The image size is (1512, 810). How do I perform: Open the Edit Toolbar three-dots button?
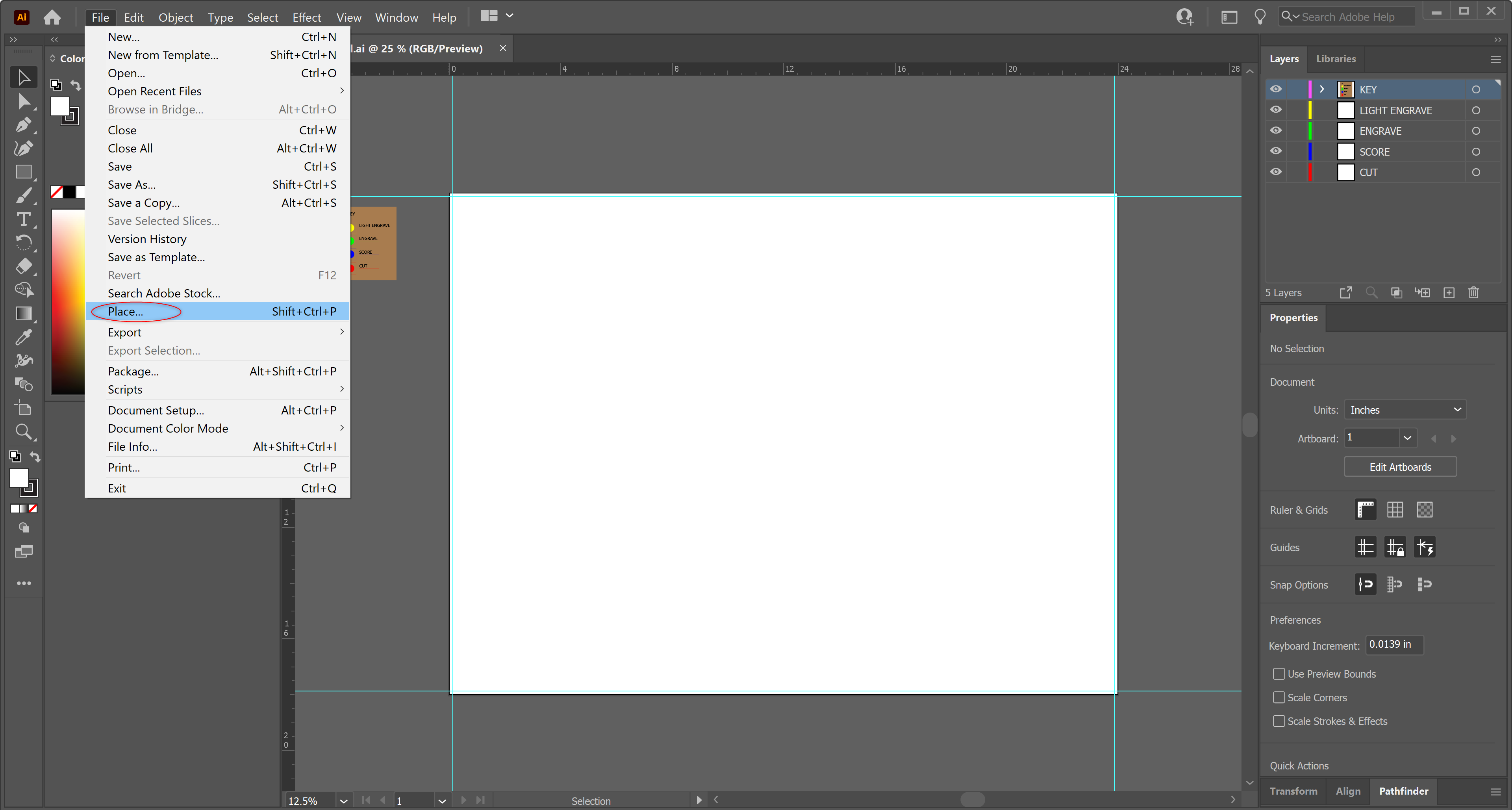24,583
